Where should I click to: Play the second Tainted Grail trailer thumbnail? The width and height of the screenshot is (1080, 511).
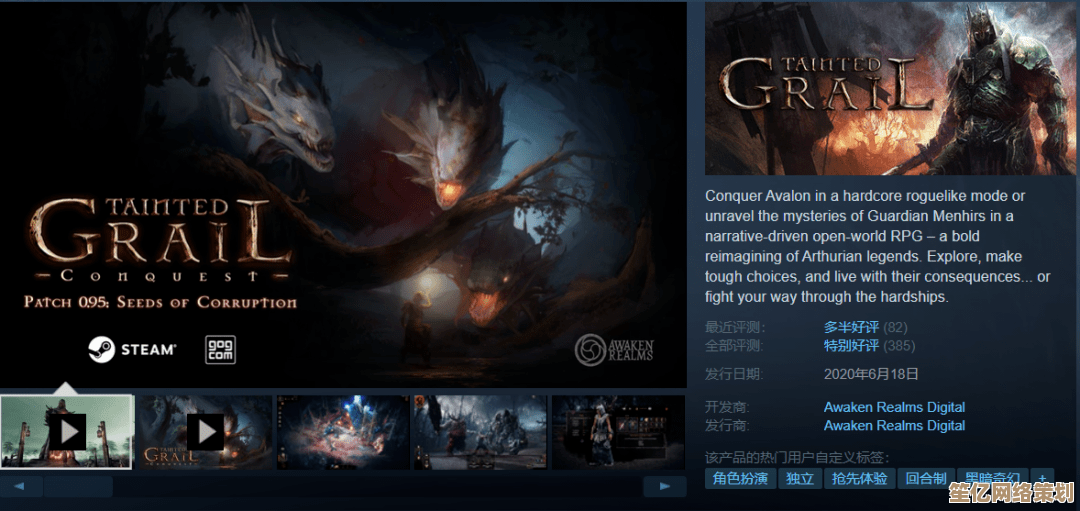pyautogui.click(x=205, y=432)
